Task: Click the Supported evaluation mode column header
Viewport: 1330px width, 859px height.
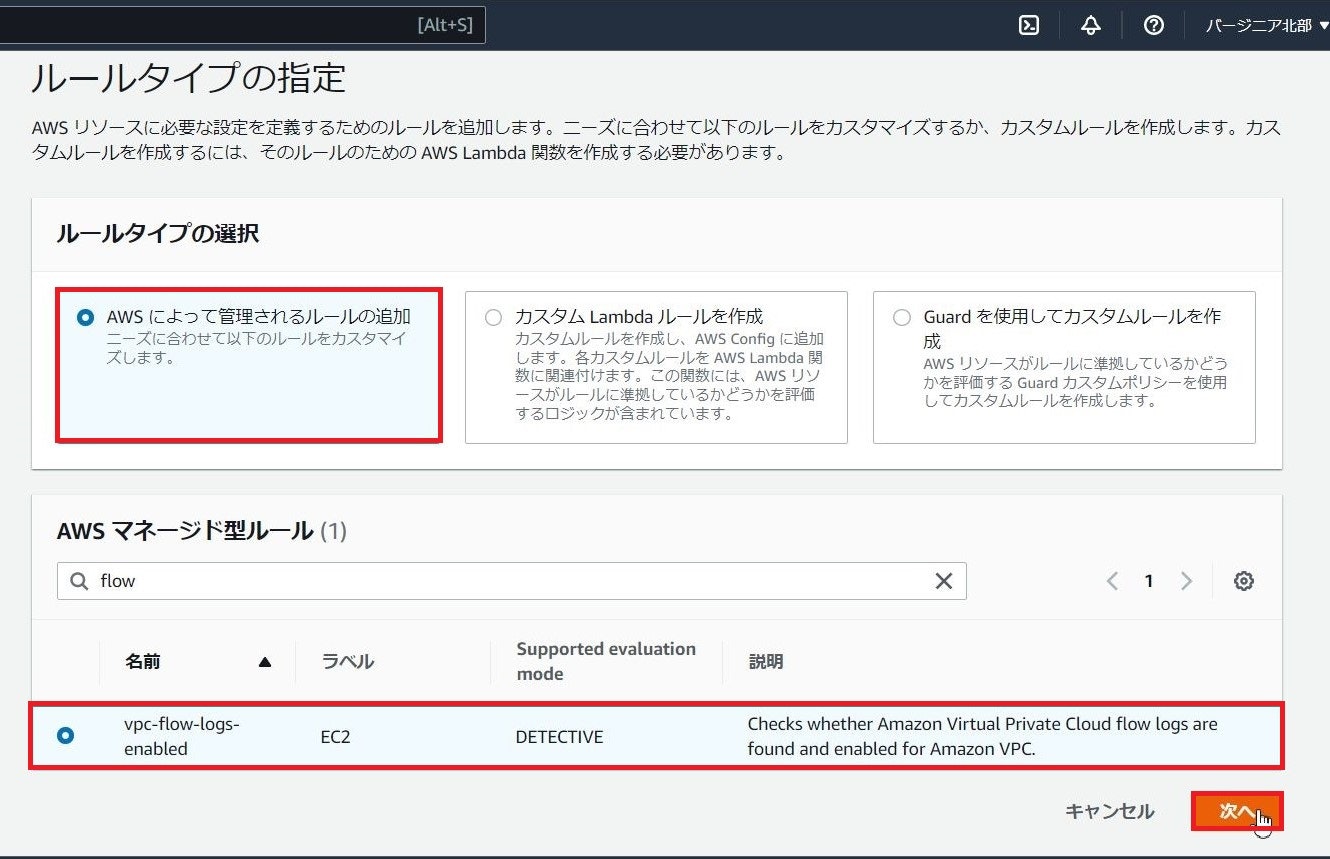Action: [606, 661]
